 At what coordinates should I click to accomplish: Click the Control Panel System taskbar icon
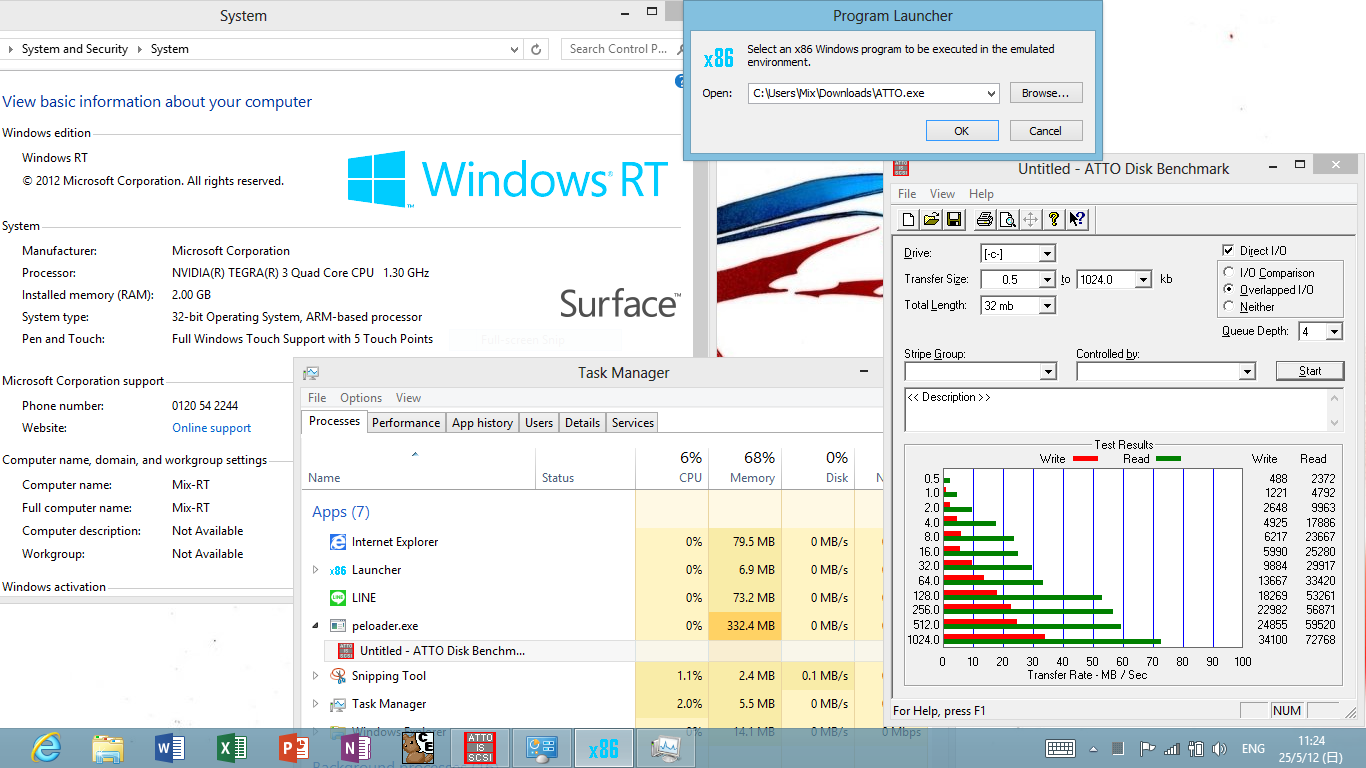click(x=542, y=747)
